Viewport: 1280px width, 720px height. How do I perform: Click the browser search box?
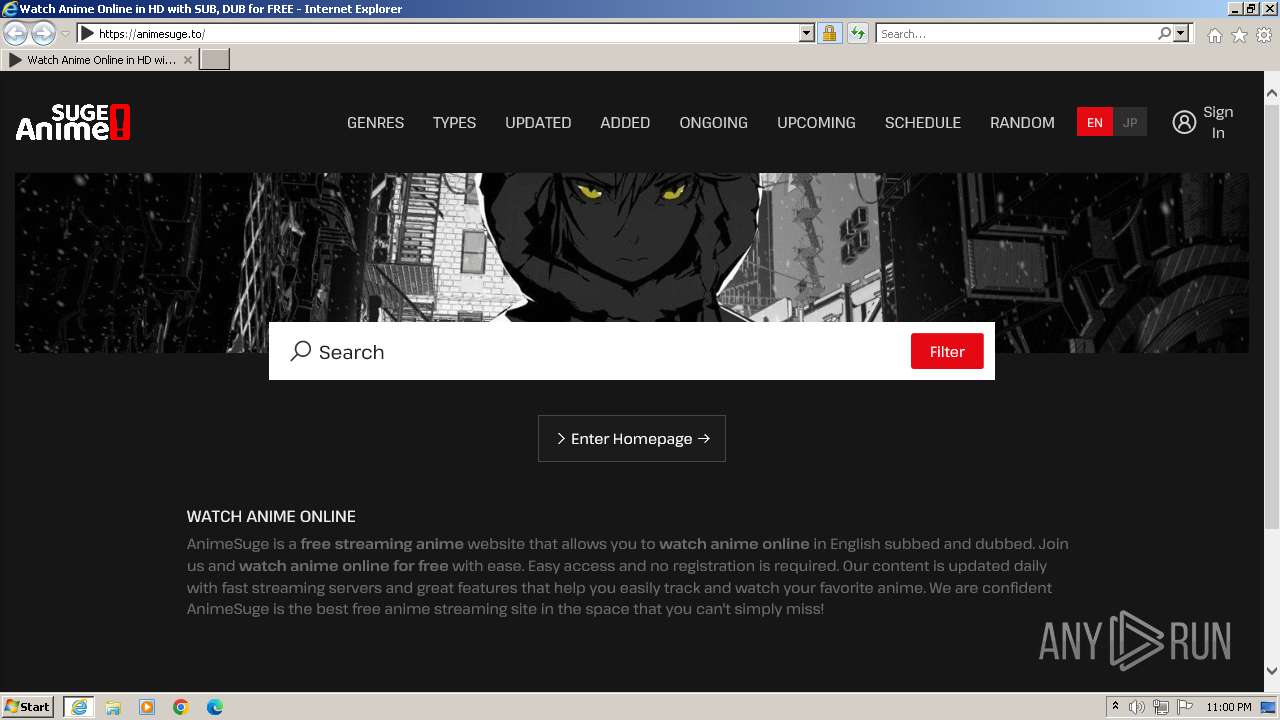pyautogui.click(x=1016, y=33)
